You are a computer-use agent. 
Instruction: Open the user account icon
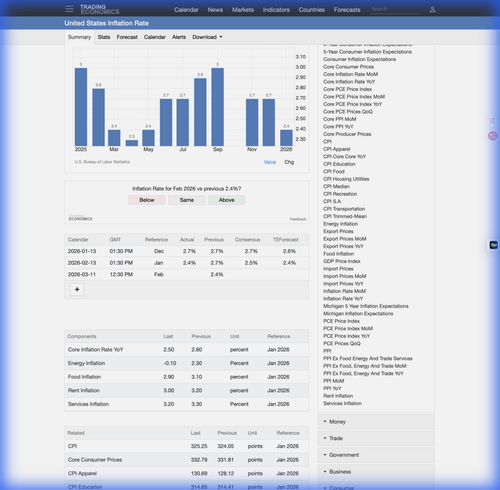[x=432, y=10]
